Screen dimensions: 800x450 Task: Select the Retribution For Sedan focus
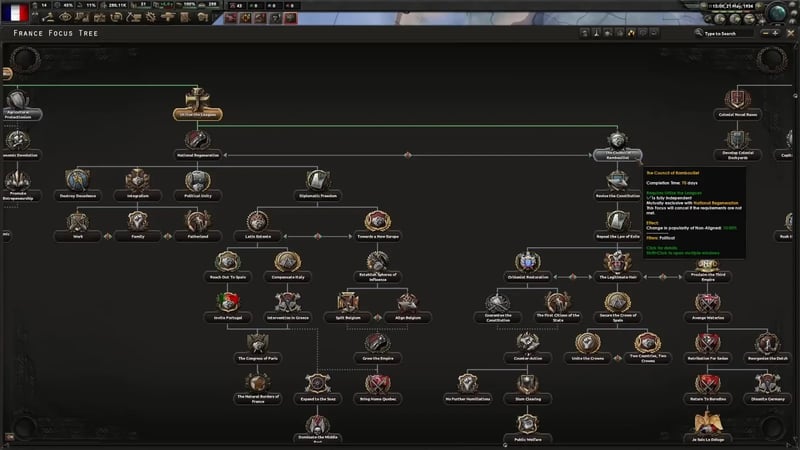[708, 348]
